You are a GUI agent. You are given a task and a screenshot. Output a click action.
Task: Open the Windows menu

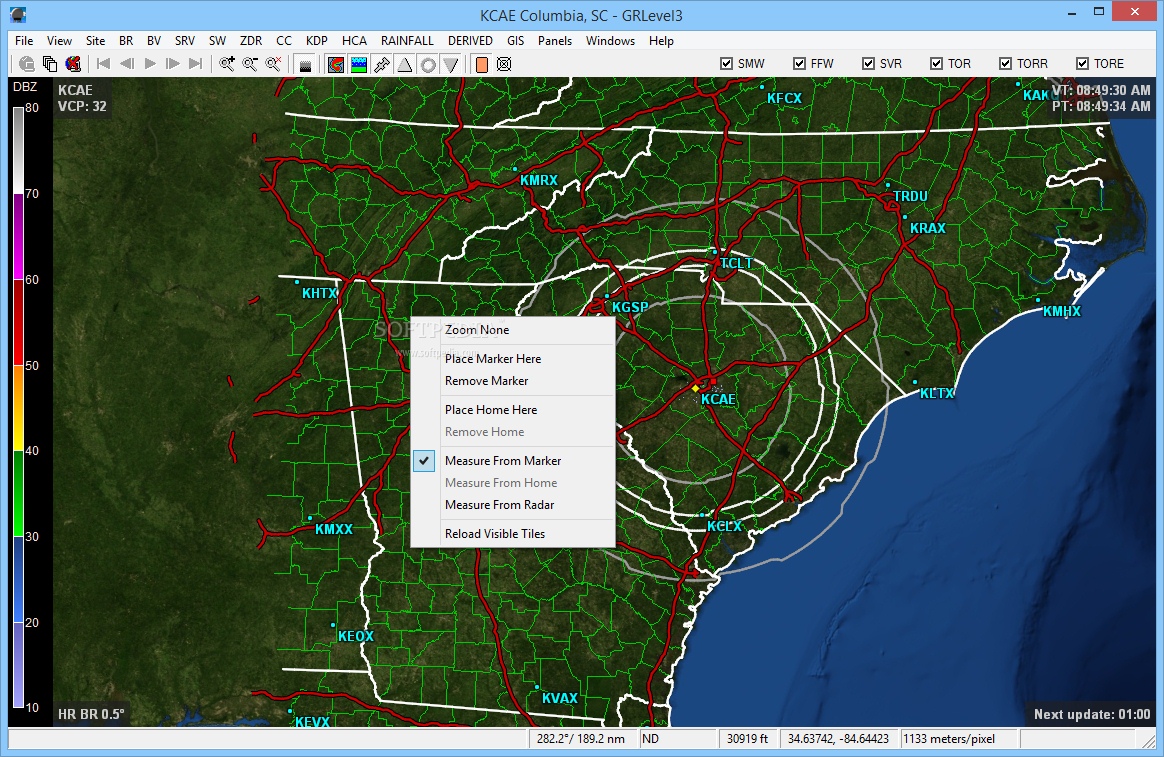610,41
